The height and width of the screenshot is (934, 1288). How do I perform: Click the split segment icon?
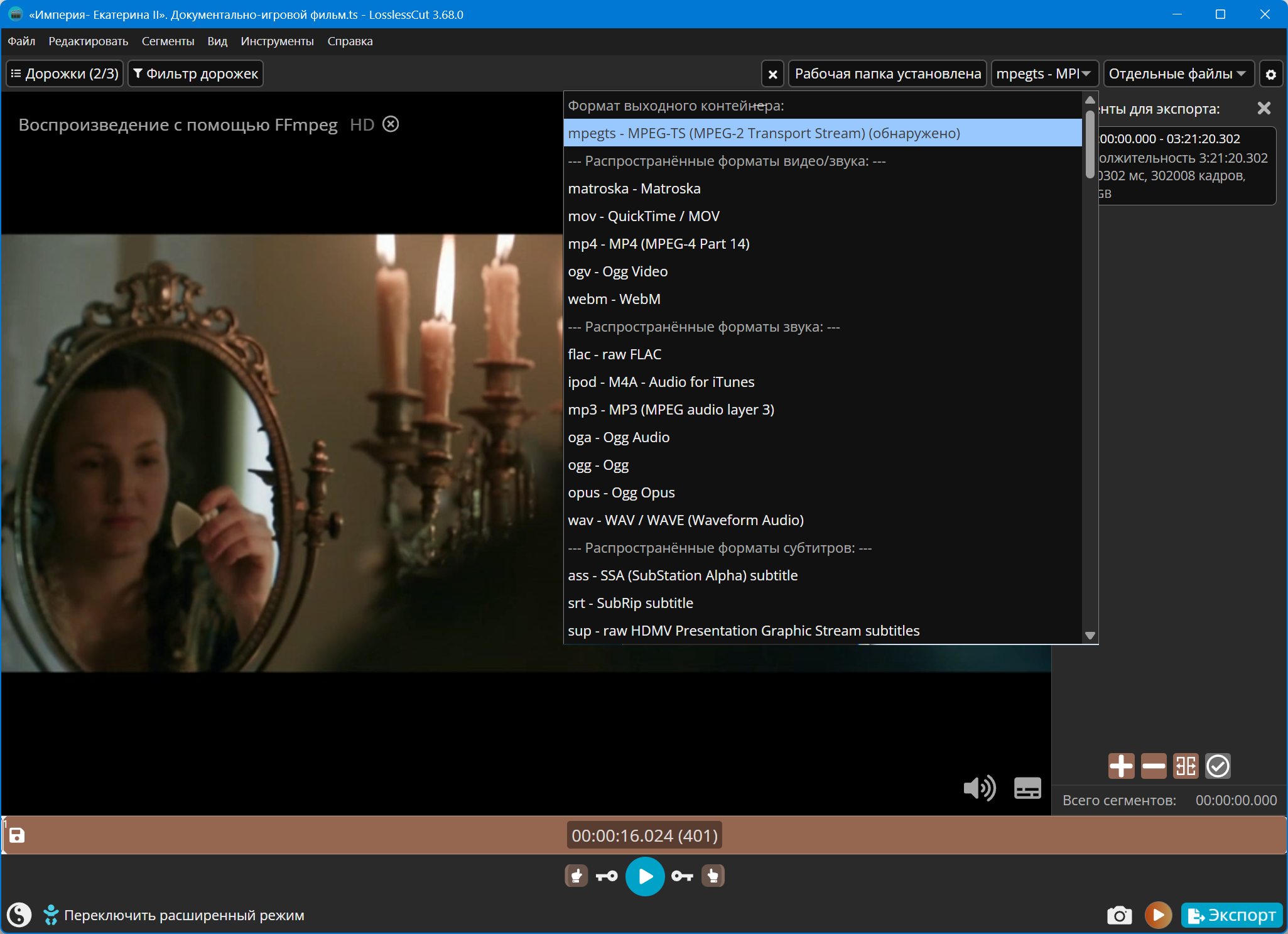pyautogui.click(x=1186, y=766)
